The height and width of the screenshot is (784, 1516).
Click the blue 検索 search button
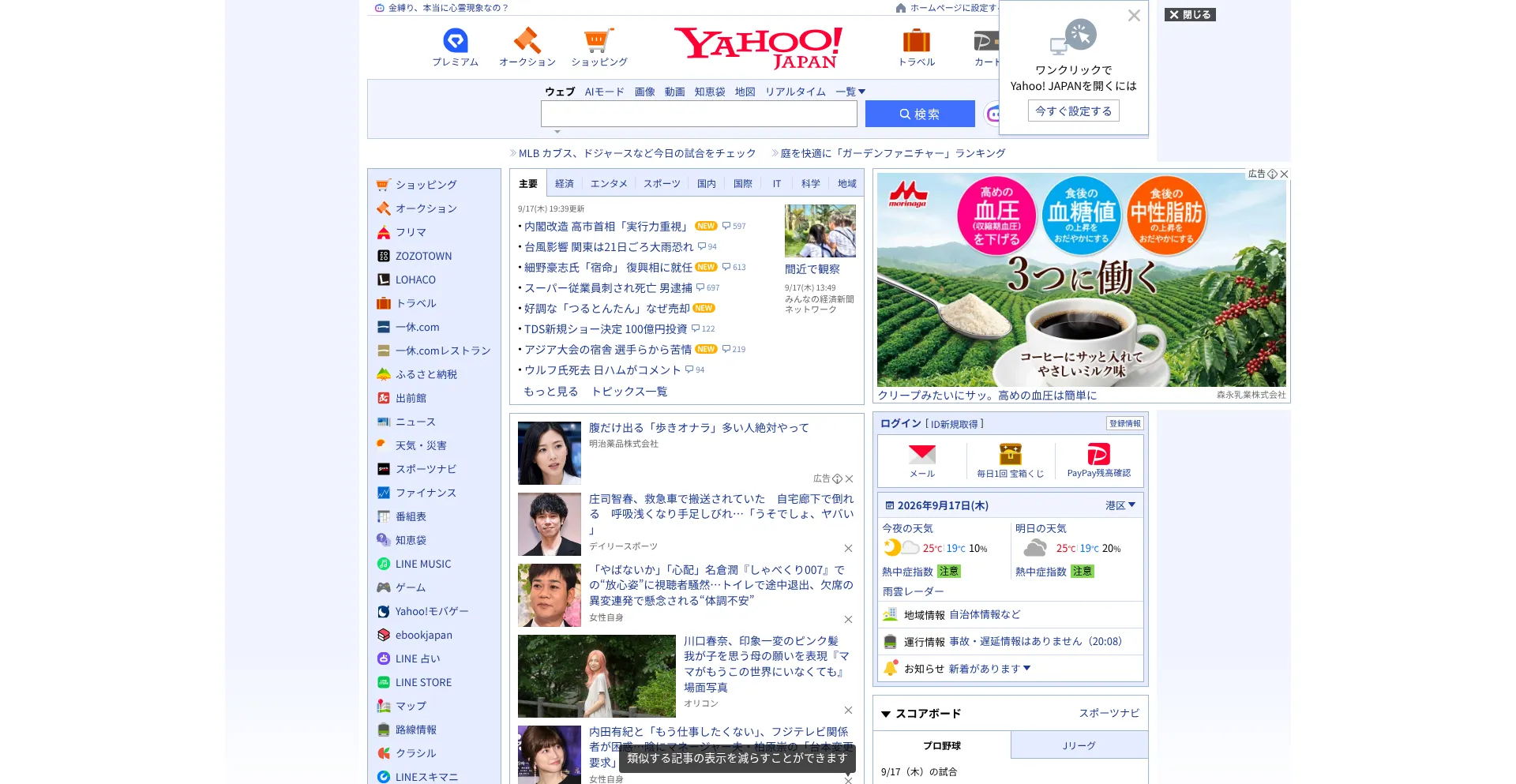pyautogui.click(x=920, y=114)
